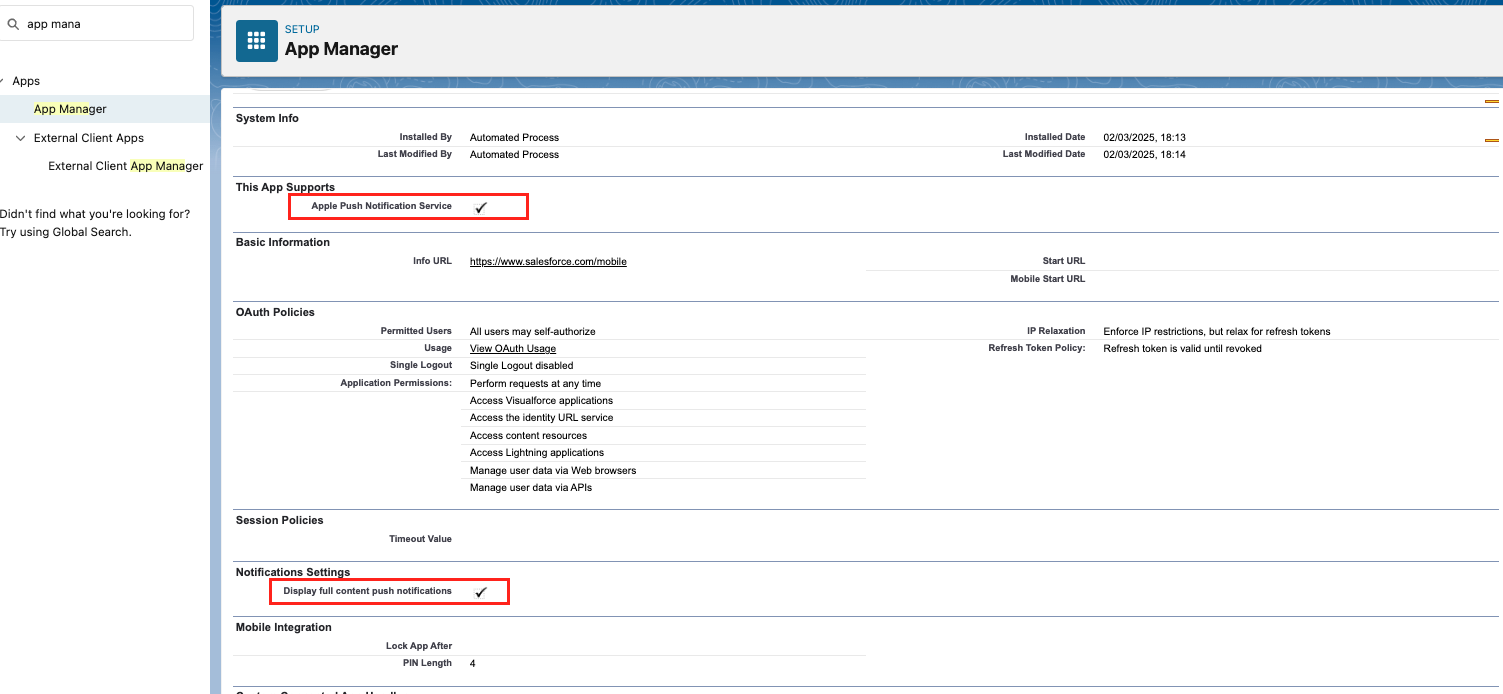
Task: Collapse the Apps section in sidebar
Action: tap(3, 81)
